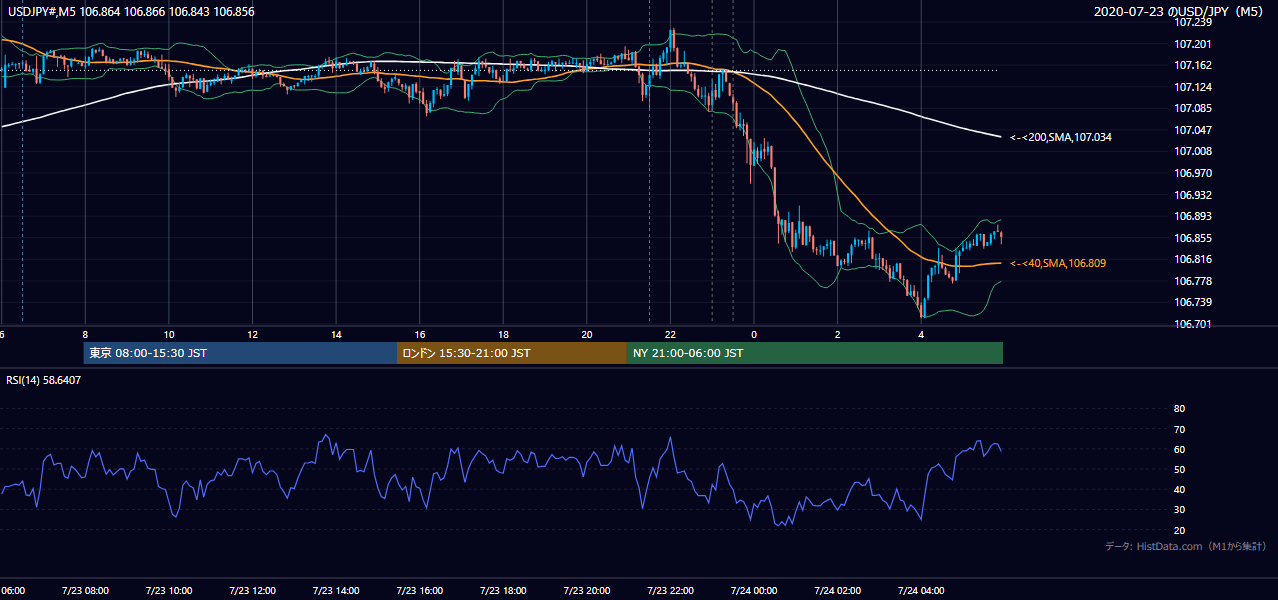Image resolution: width=1278 pixels, height=600 pixels.
Task: Click the 106.893 price axis label
Action: click(x=1194, y=216)
